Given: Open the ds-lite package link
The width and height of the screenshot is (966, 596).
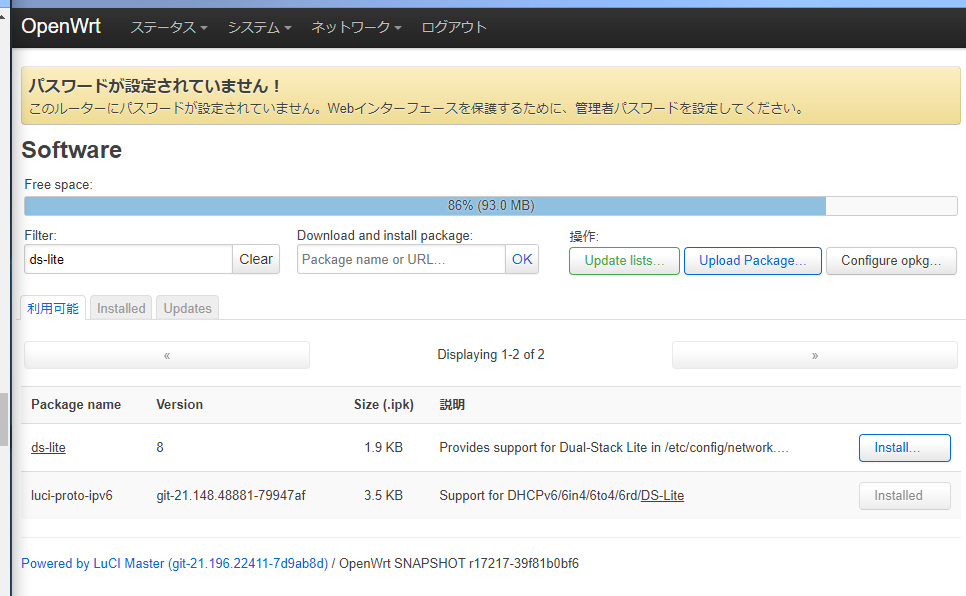Looking at the screenshot, I should [x=48, y=447].
